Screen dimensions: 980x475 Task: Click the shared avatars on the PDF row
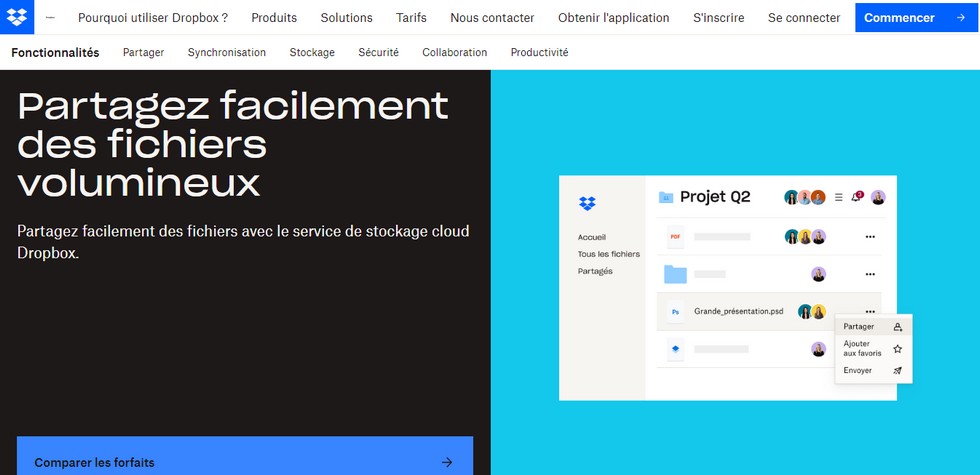pyautogui.click(x=805, y=237)
